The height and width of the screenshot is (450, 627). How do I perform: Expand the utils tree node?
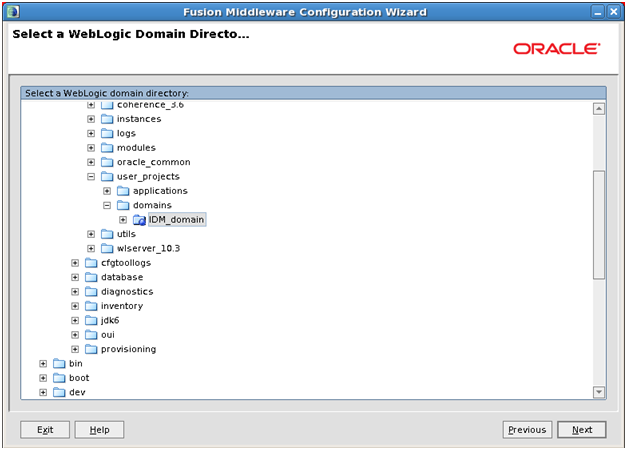(x=91, y=234)
